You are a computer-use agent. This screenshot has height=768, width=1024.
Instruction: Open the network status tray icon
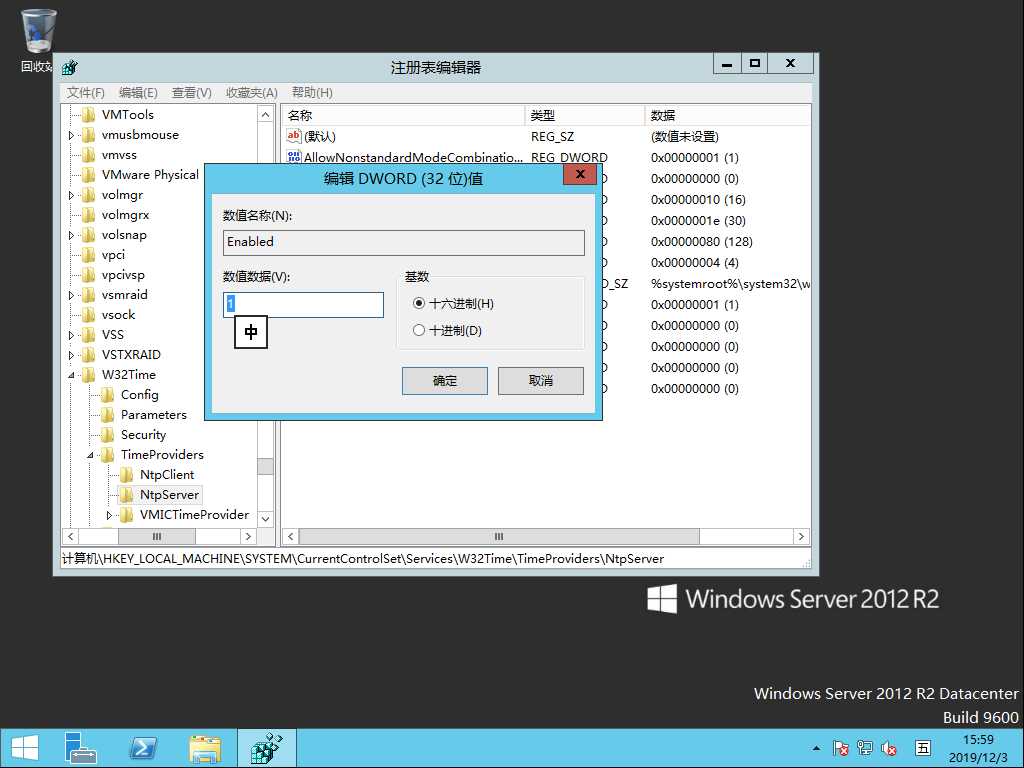[865, 748]
